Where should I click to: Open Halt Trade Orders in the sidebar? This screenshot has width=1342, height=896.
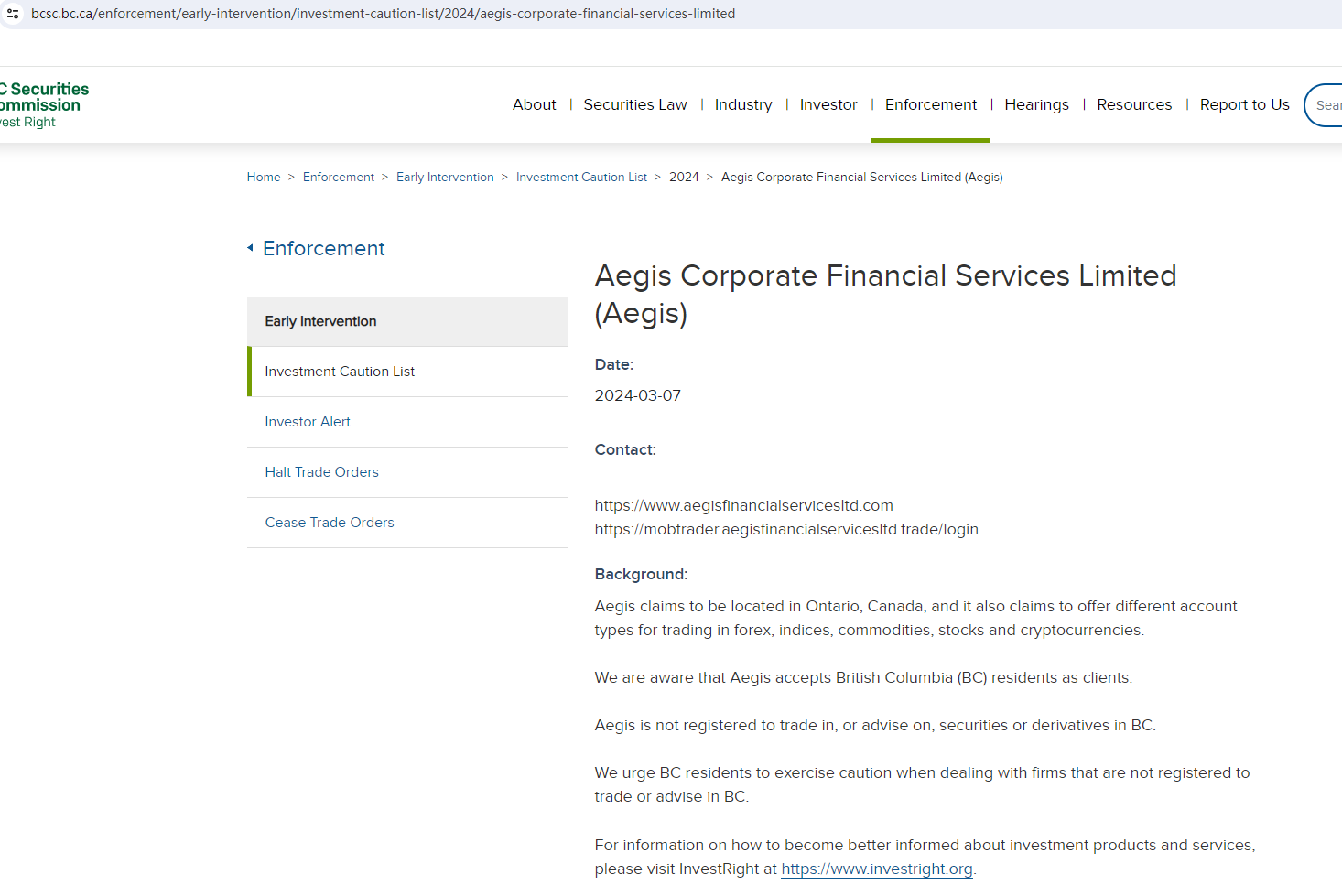point(321,472)
